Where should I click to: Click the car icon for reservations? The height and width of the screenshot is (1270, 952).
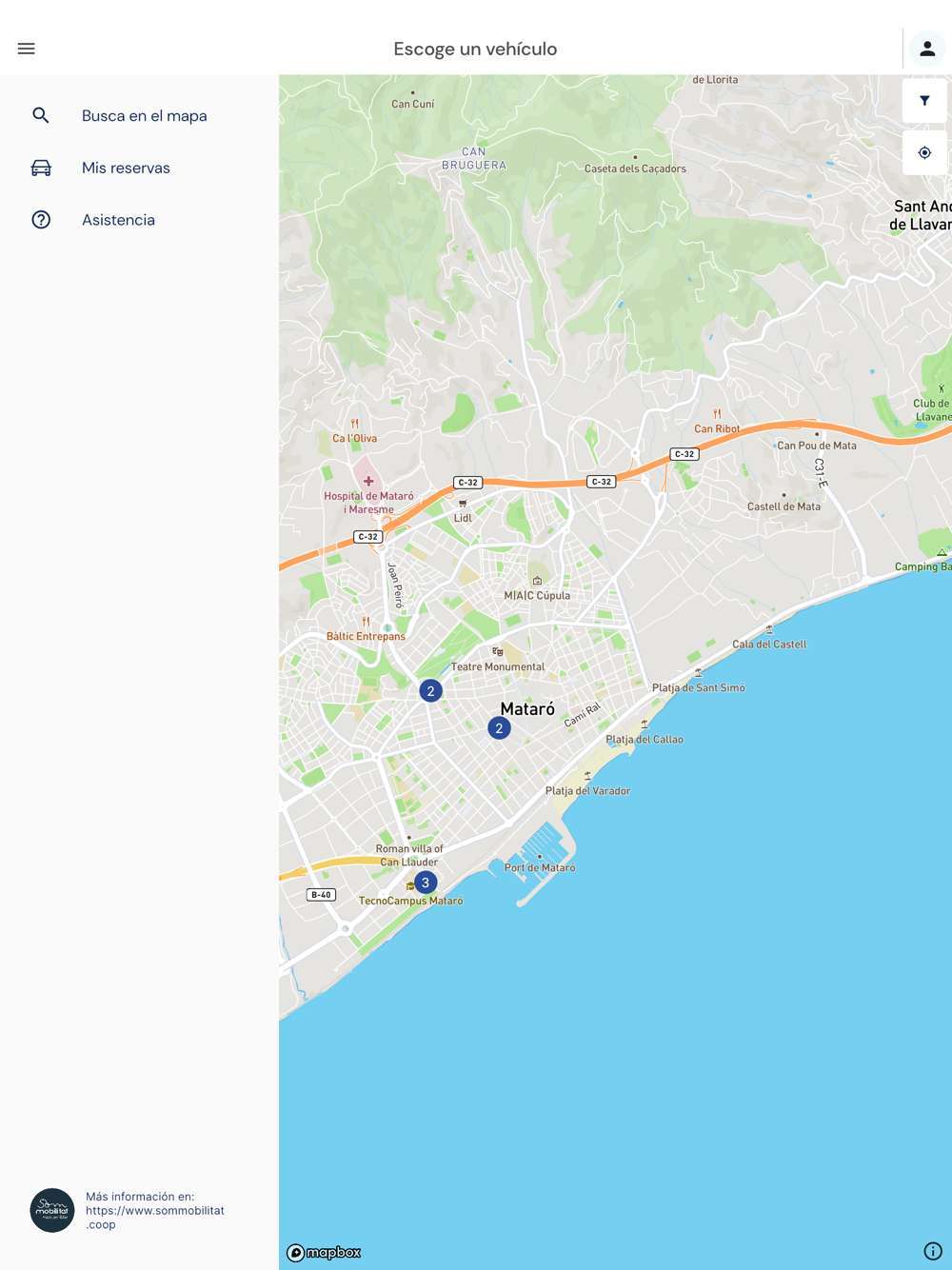click(x=41, y=168)
